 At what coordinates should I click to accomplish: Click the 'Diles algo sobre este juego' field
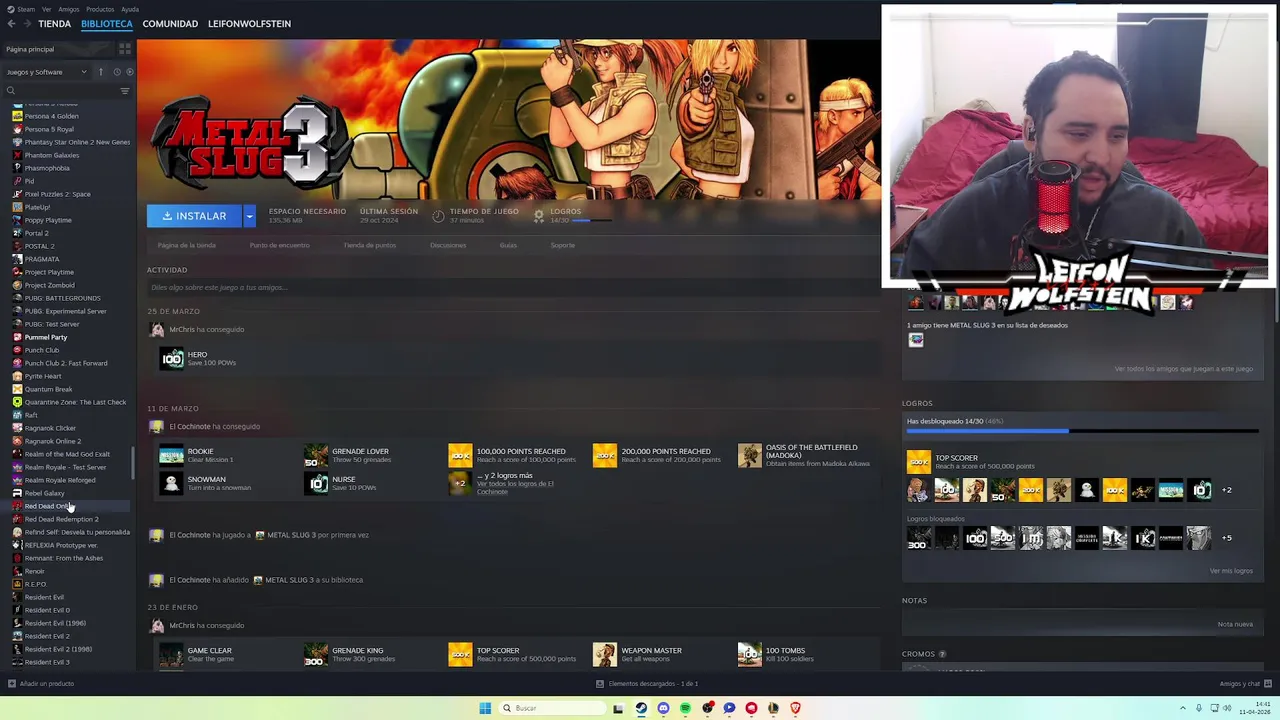coord(512,288)
